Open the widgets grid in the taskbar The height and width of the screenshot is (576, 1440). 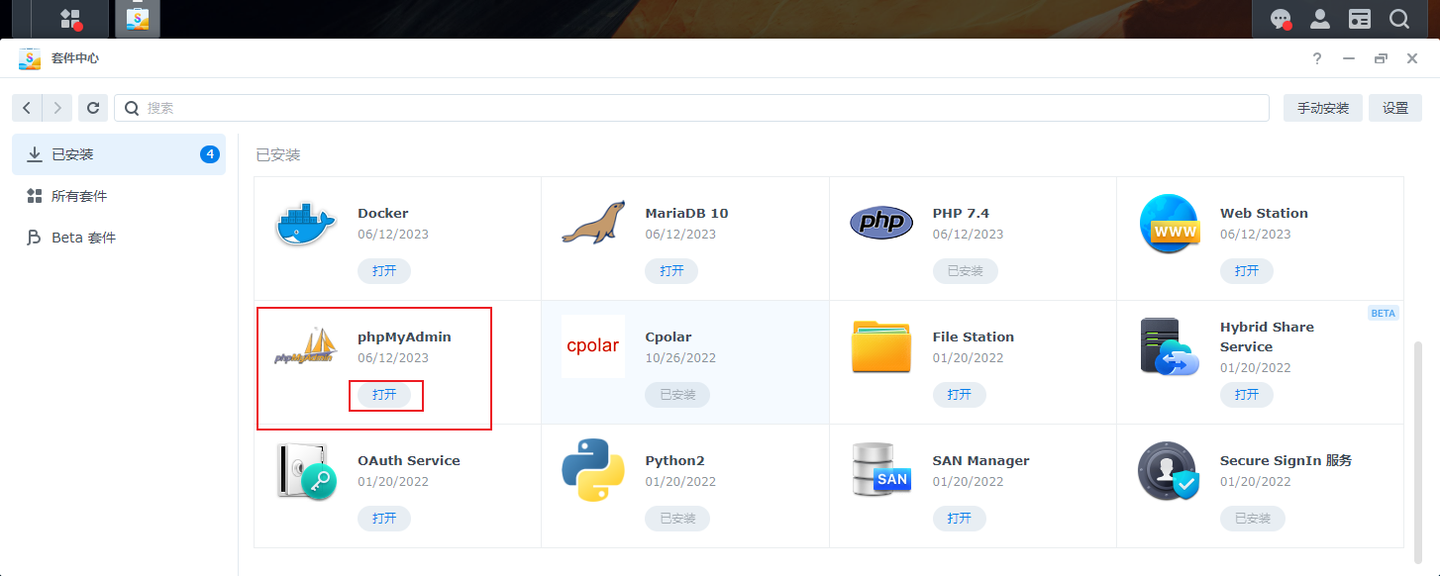(68, 18)
